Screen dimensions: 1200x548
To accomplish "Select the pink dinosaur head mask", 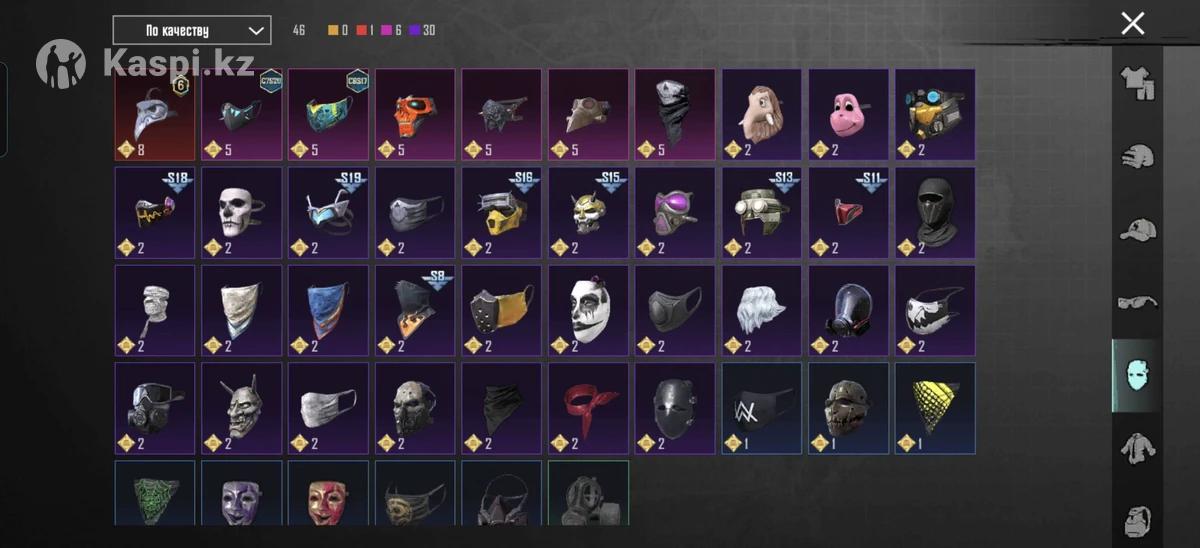I will [x=848, y=114].
